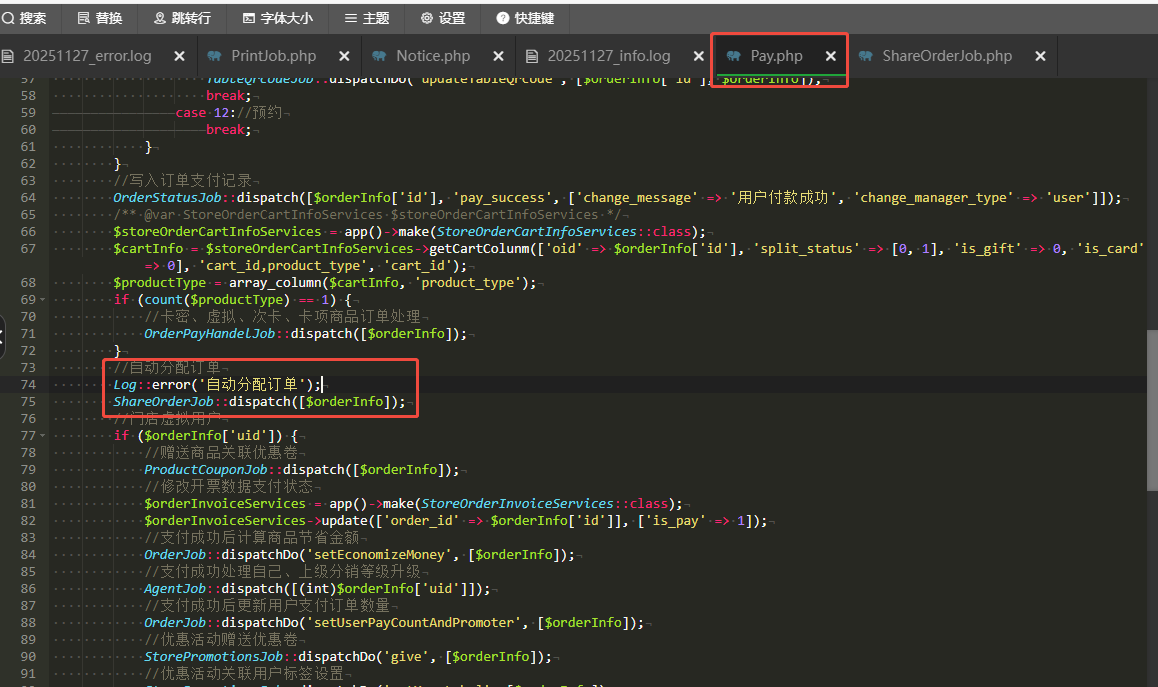Switch to the PrintJob.php tab
The height and width of the screenshot is (687, 1158).
(272, 56)
